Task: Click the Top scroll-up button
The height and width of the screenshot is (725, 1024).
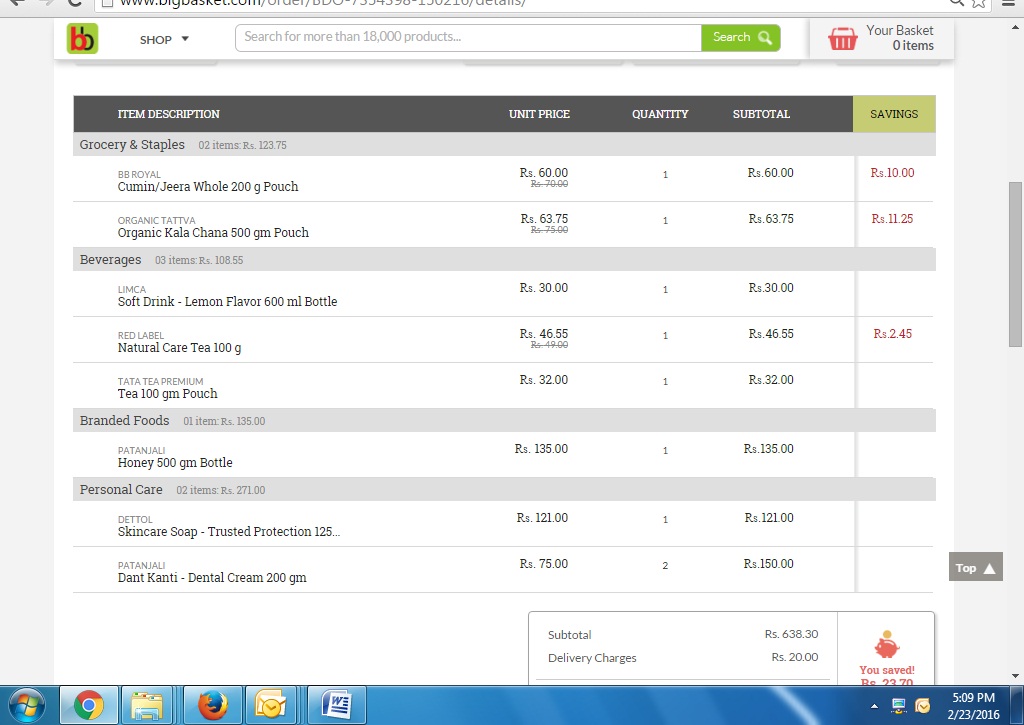Action: coord(975,567)
